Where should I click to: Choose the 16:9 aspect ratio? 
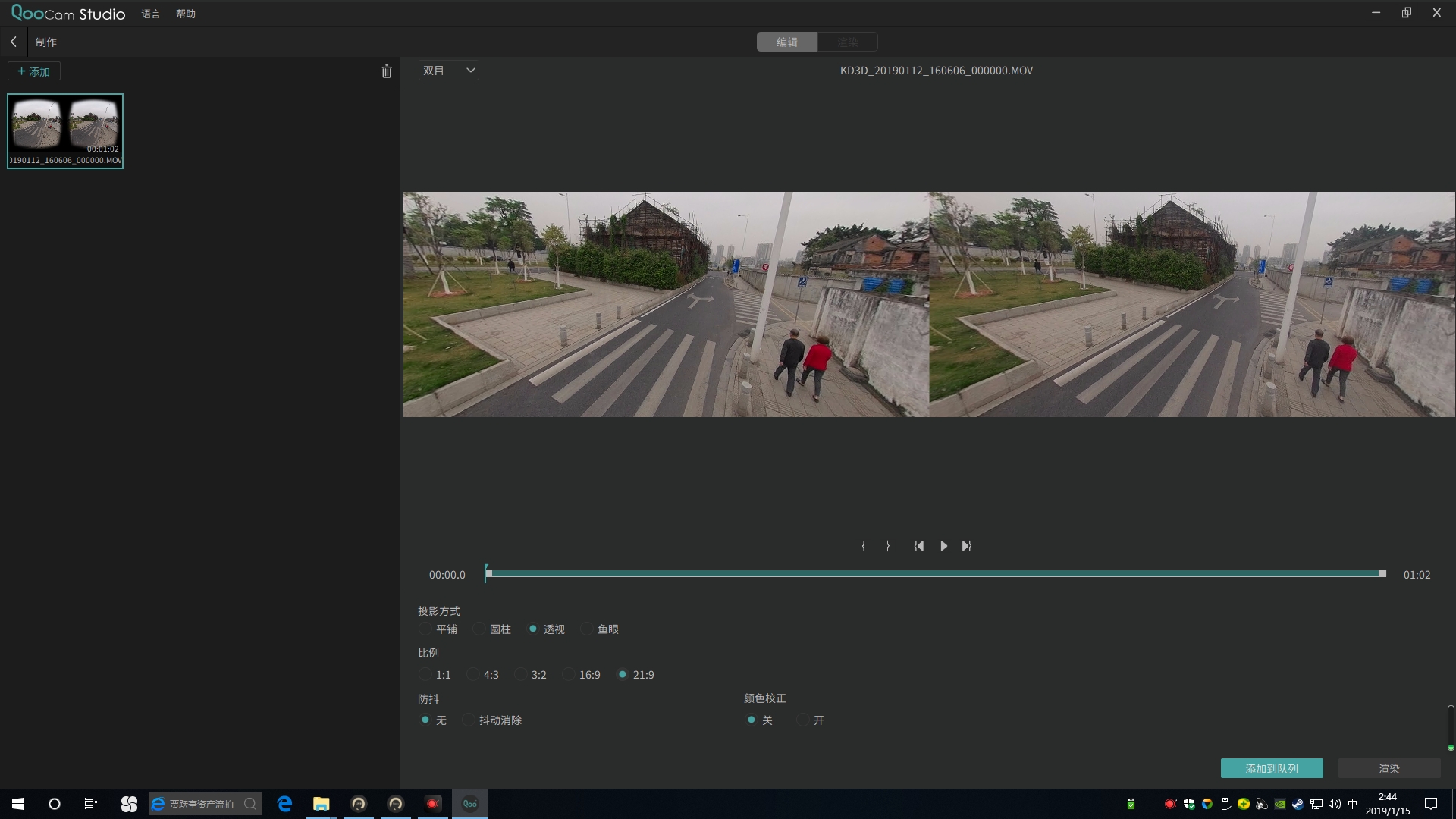pyautogui.click(x=582, y=675)
